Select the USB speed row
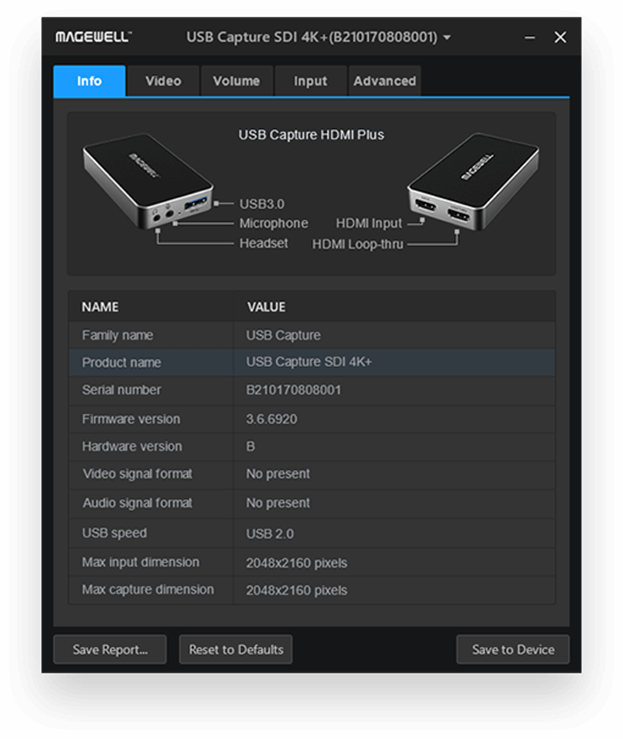The image size is (623, 739). 311,533
